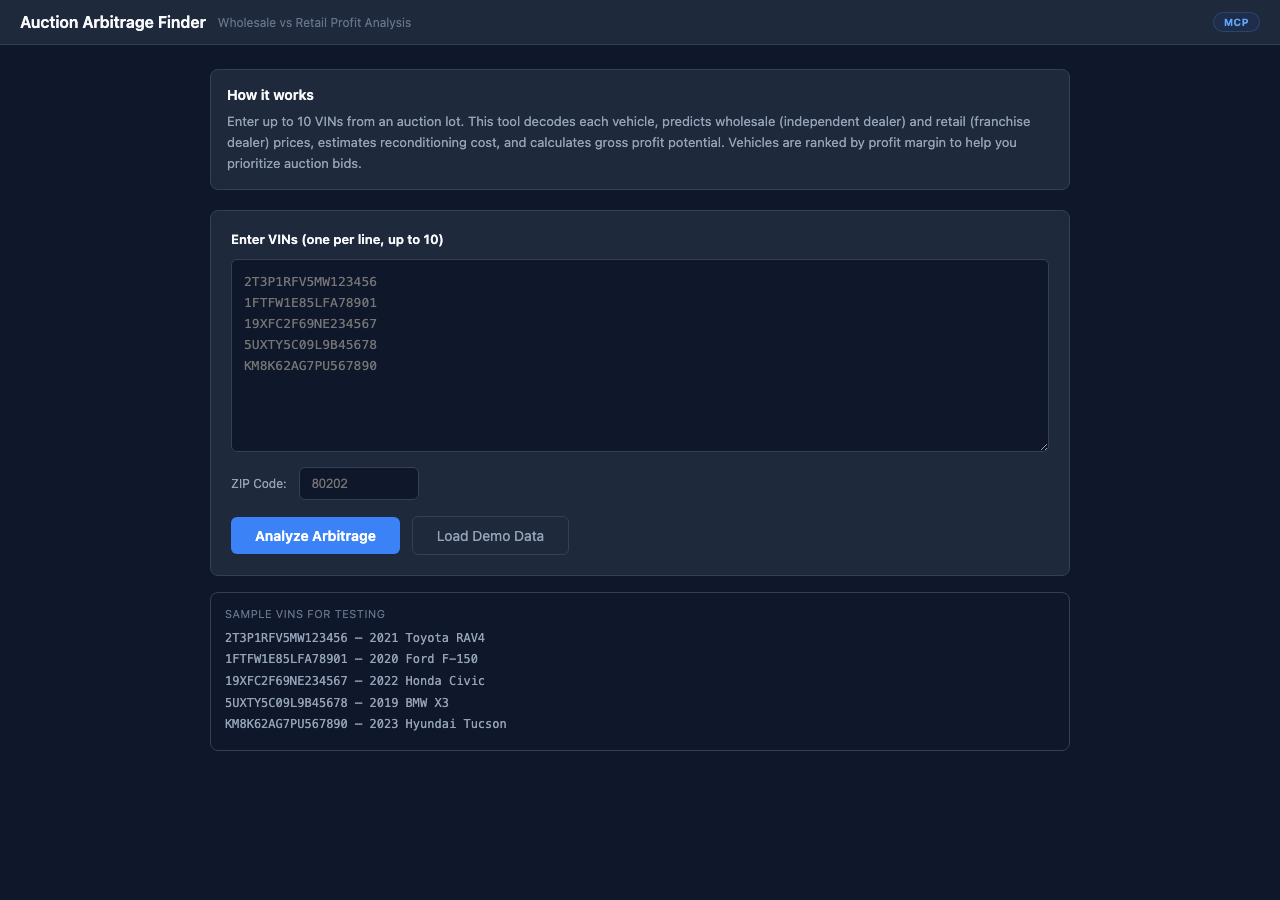1280x900 pixels.
Task: Click the ZIP Code label
Action: tap(258, 483)
